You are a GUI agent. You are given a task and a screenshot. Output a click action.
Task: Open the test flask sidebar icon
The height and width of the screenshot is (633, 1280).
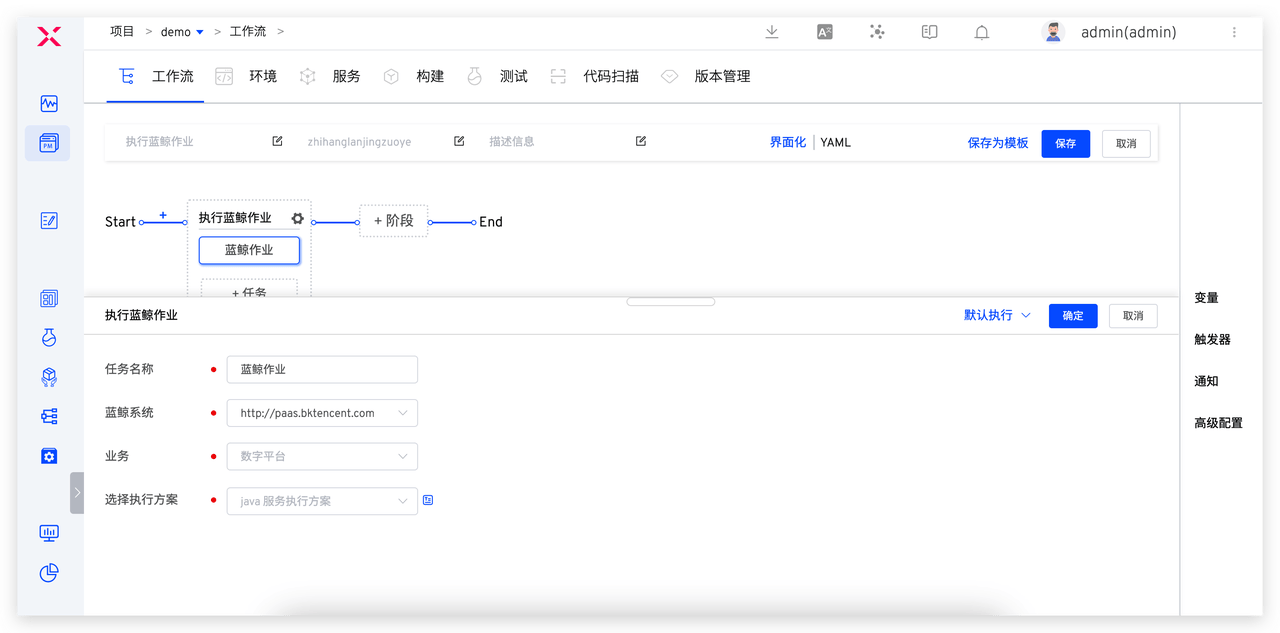pos(49,337)
